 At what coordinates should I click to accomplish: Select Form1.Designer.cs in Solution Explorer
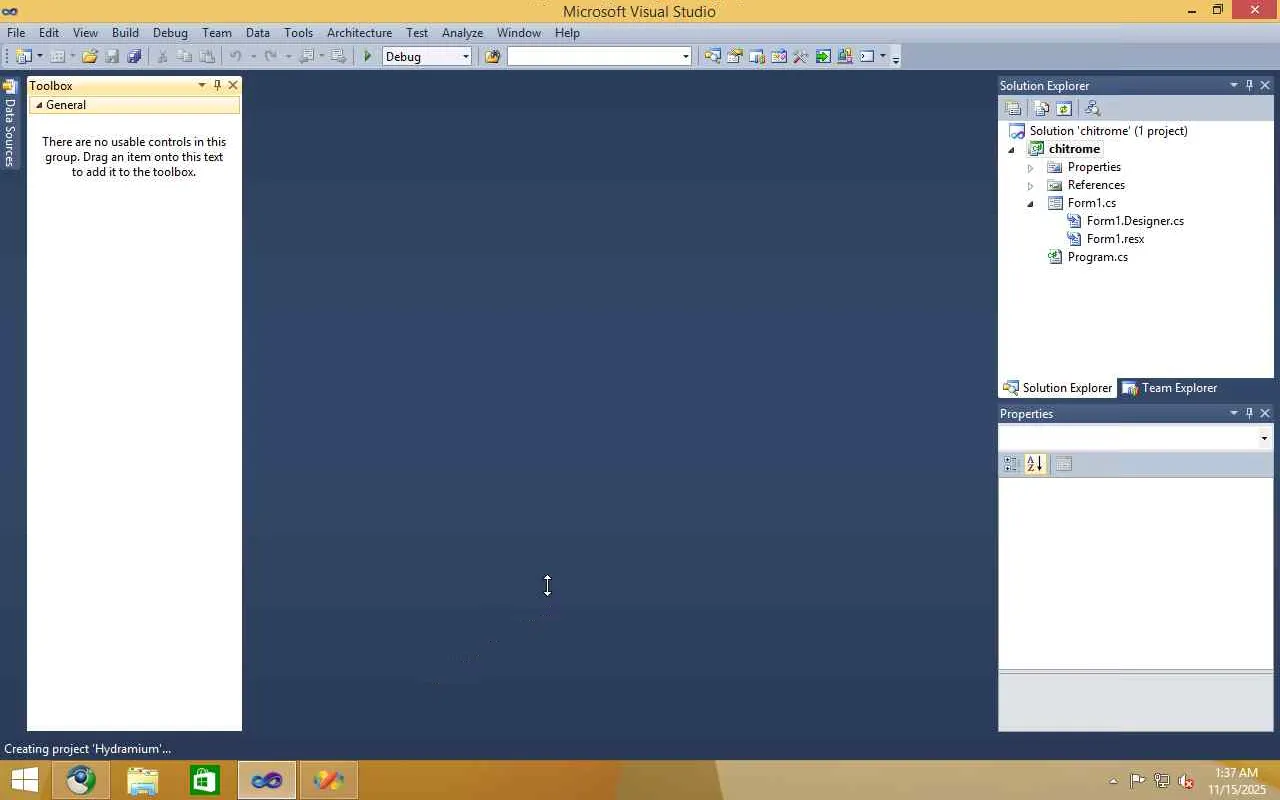pyautogui.click(x=1135, y=221)
